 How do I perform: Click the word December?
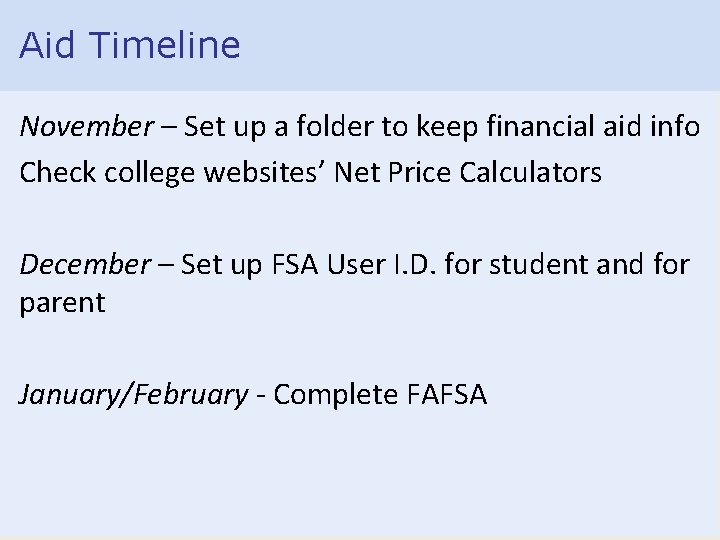[84, 265]
